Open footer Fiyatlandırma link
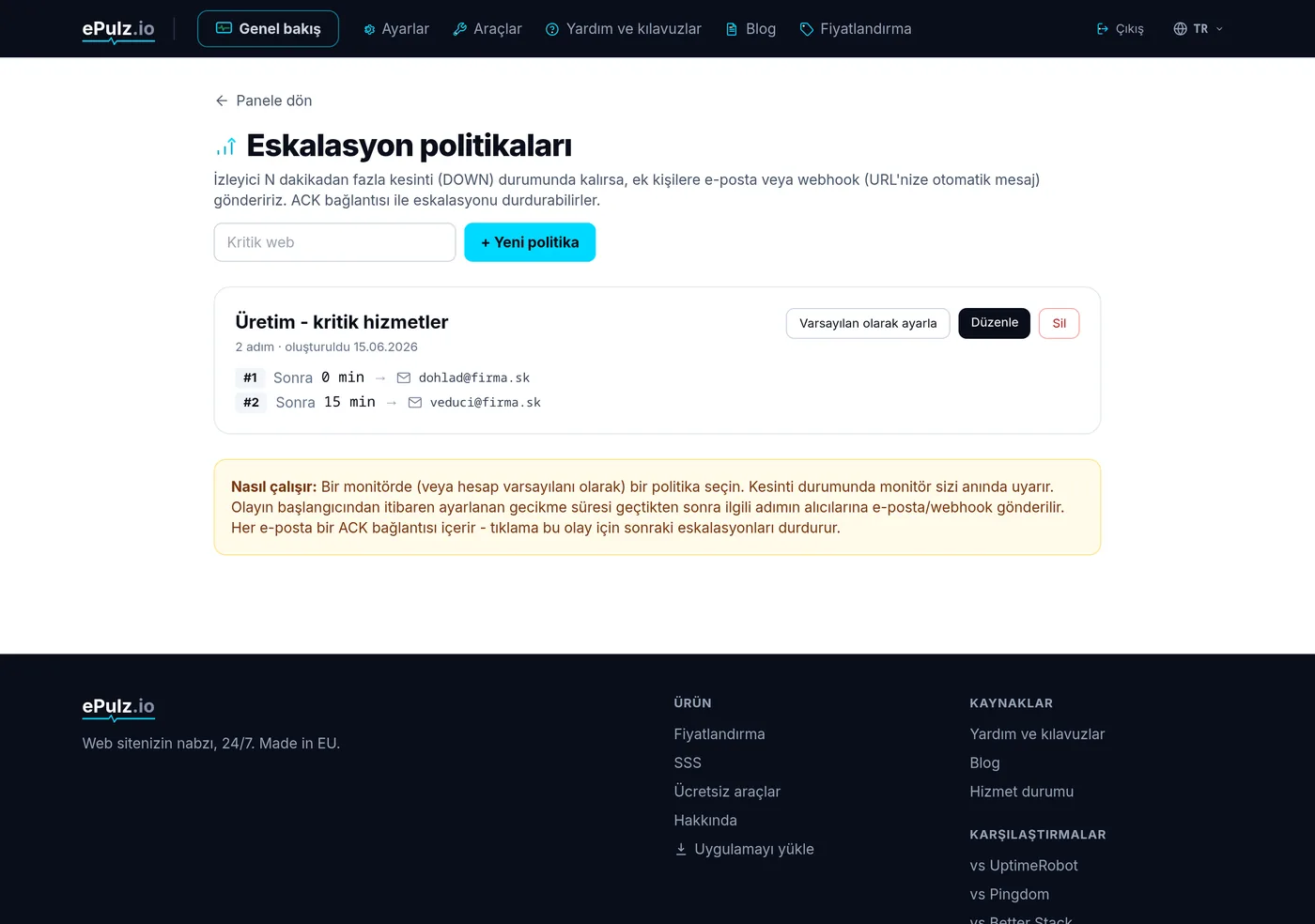 point(719,734)
